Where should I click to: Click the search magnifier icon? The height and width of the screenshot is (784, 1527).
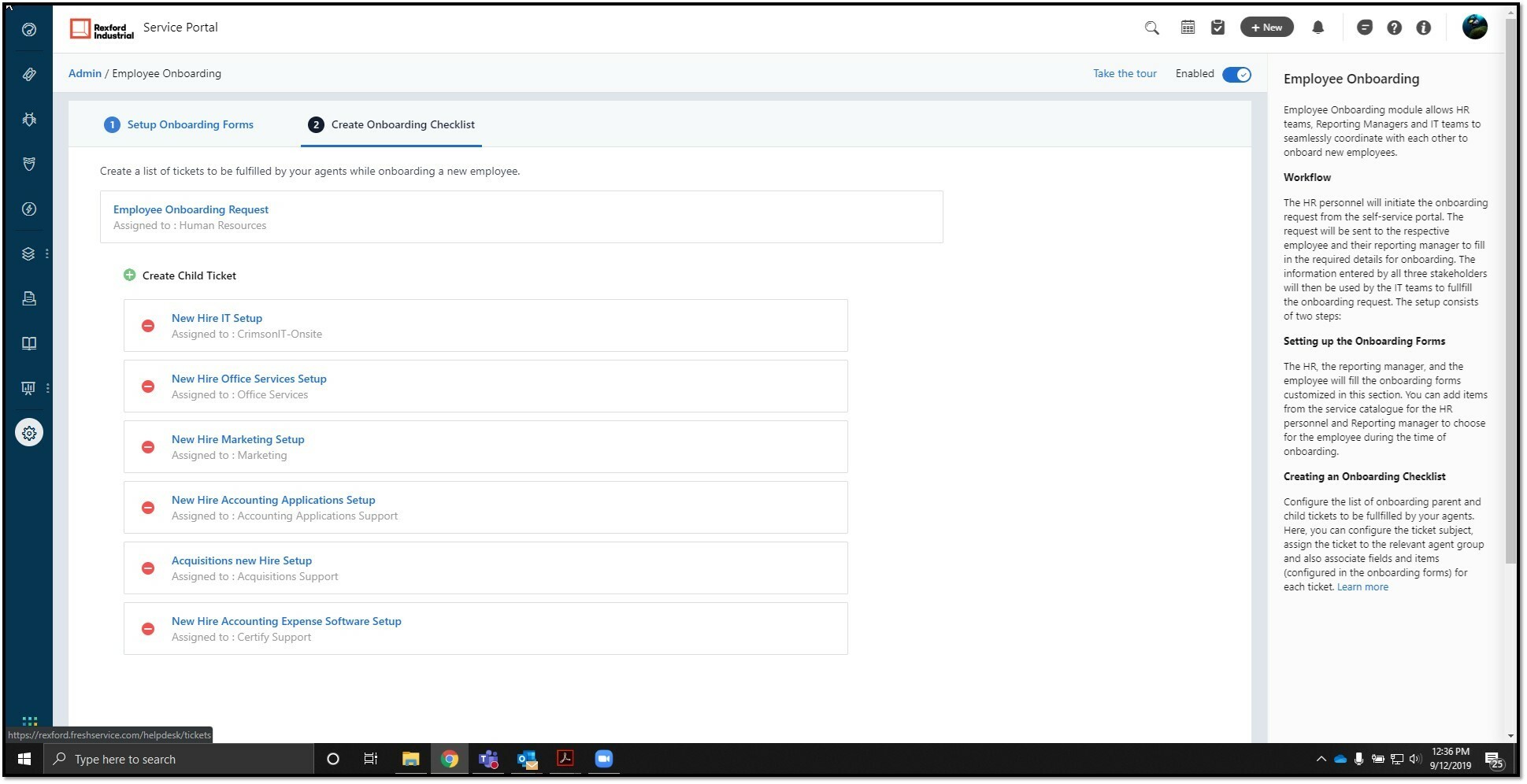(x=1151, y=28)
